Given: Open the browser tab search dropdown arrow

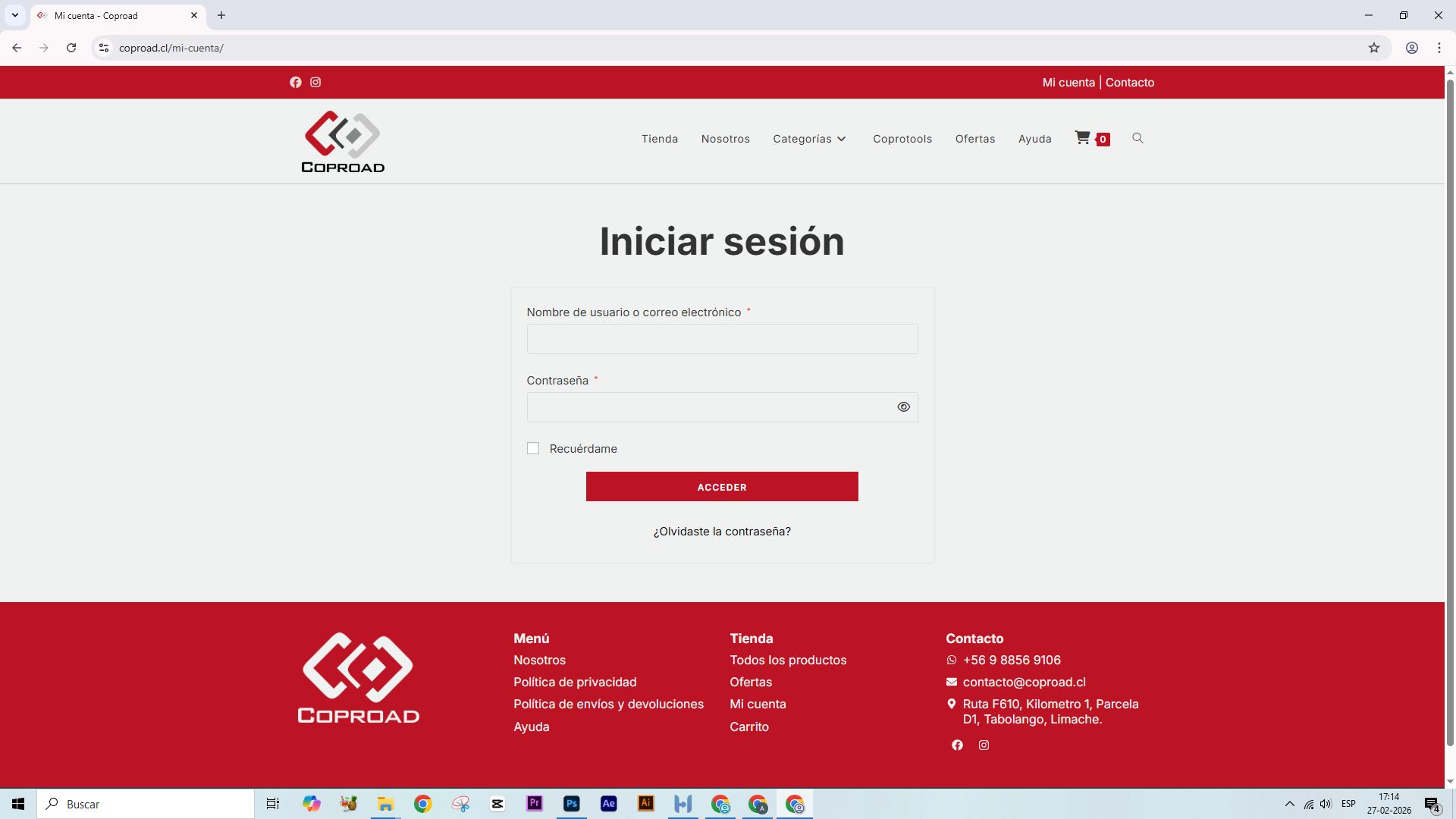Looking at the screenshot, I should (x=14, y=15).
